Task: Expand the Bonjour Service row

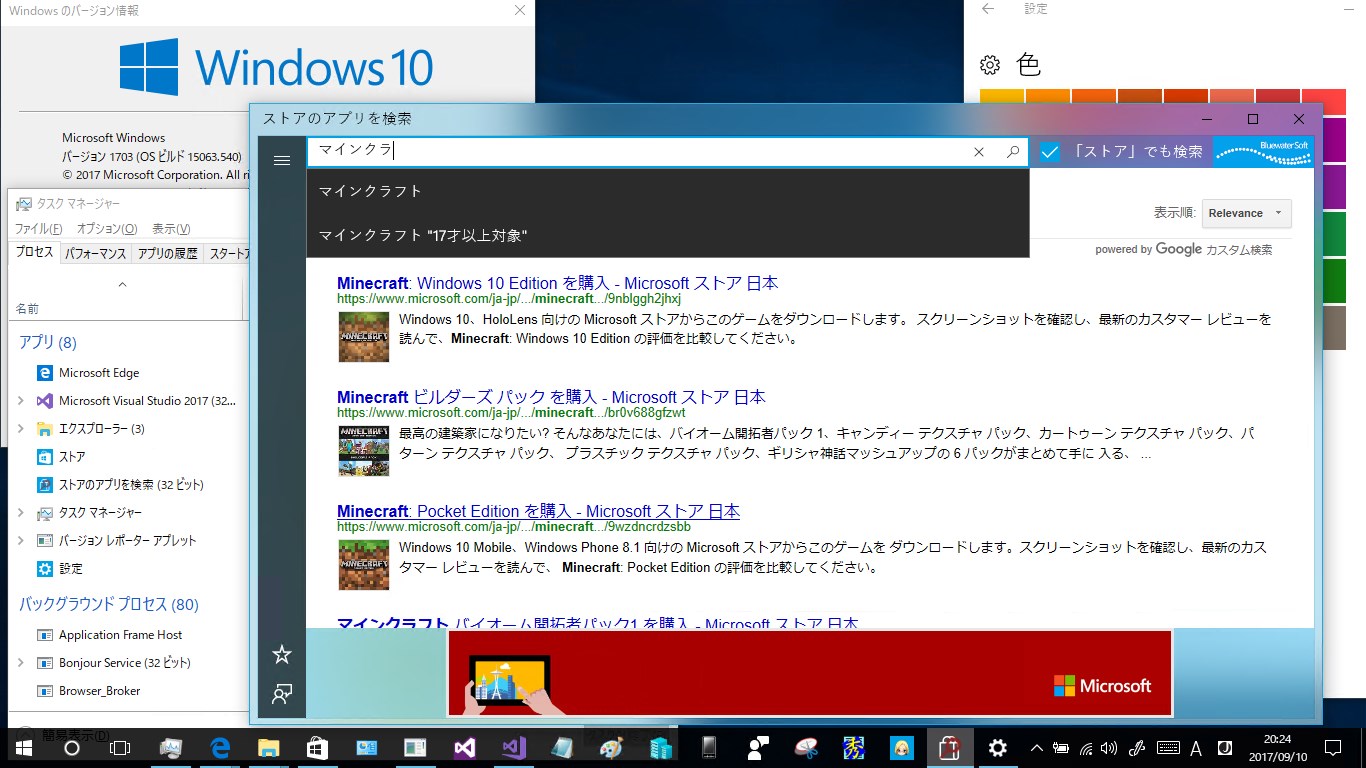Action: 21,663
